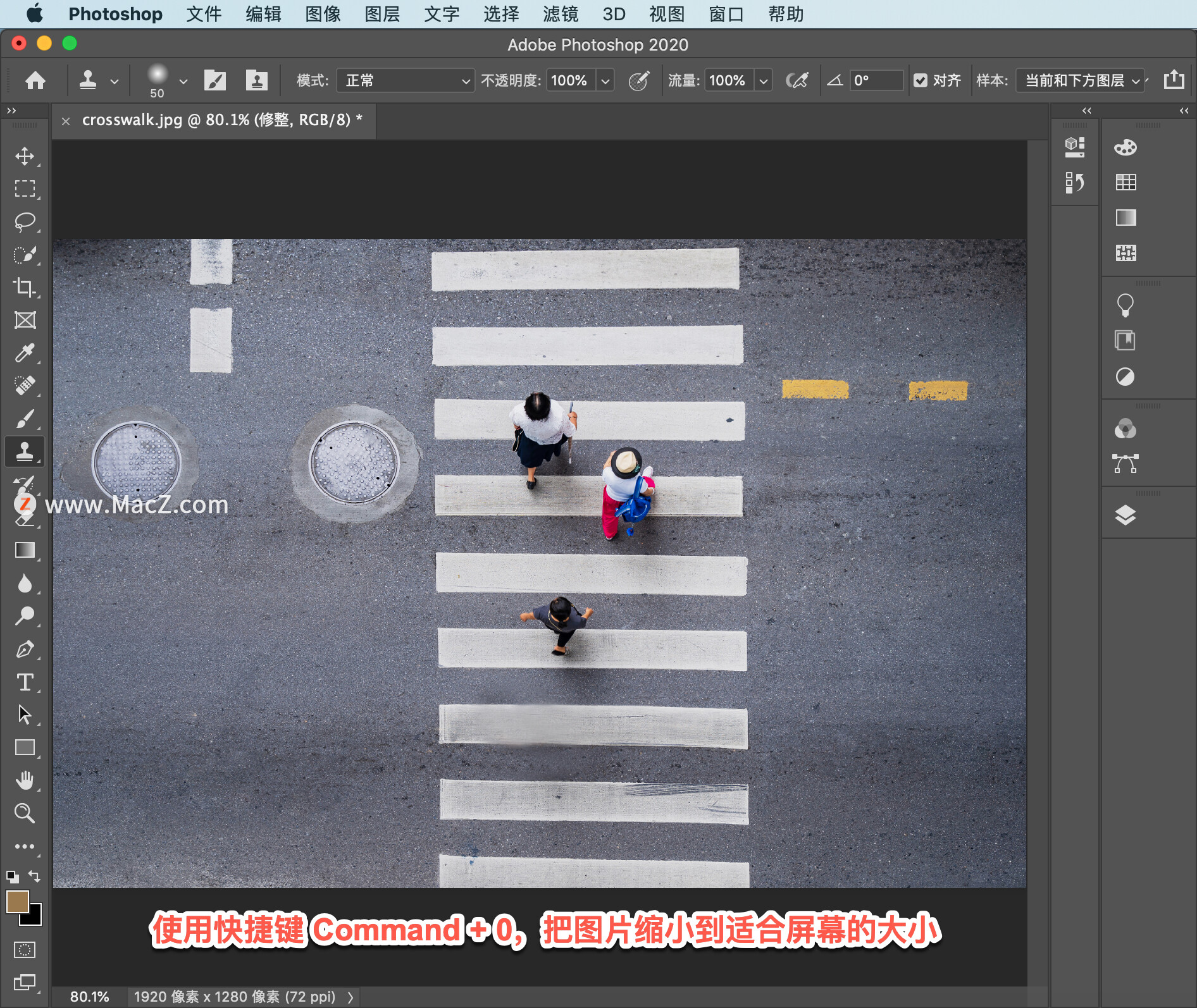Click the Home button in options bar
1197x1008 pixels.
coord(35,80)
